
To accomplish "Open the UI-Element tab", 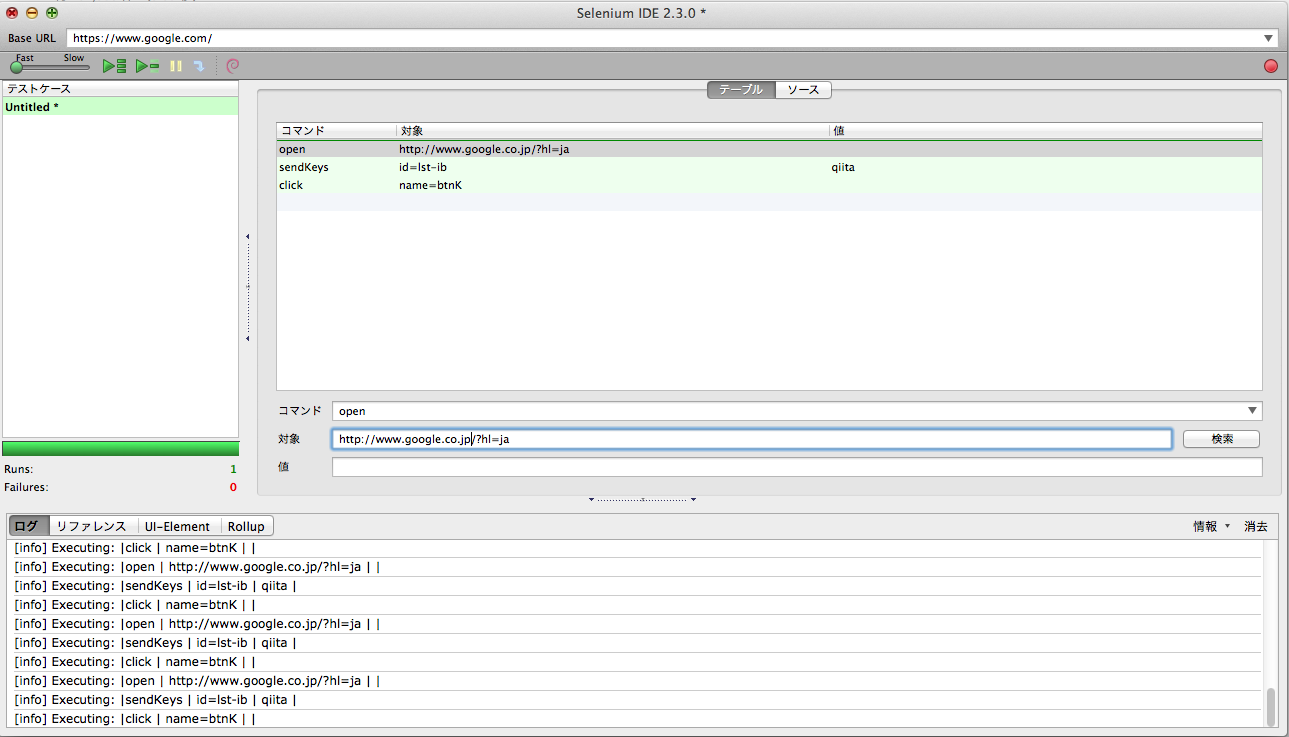I will click(x=177, y=526).
